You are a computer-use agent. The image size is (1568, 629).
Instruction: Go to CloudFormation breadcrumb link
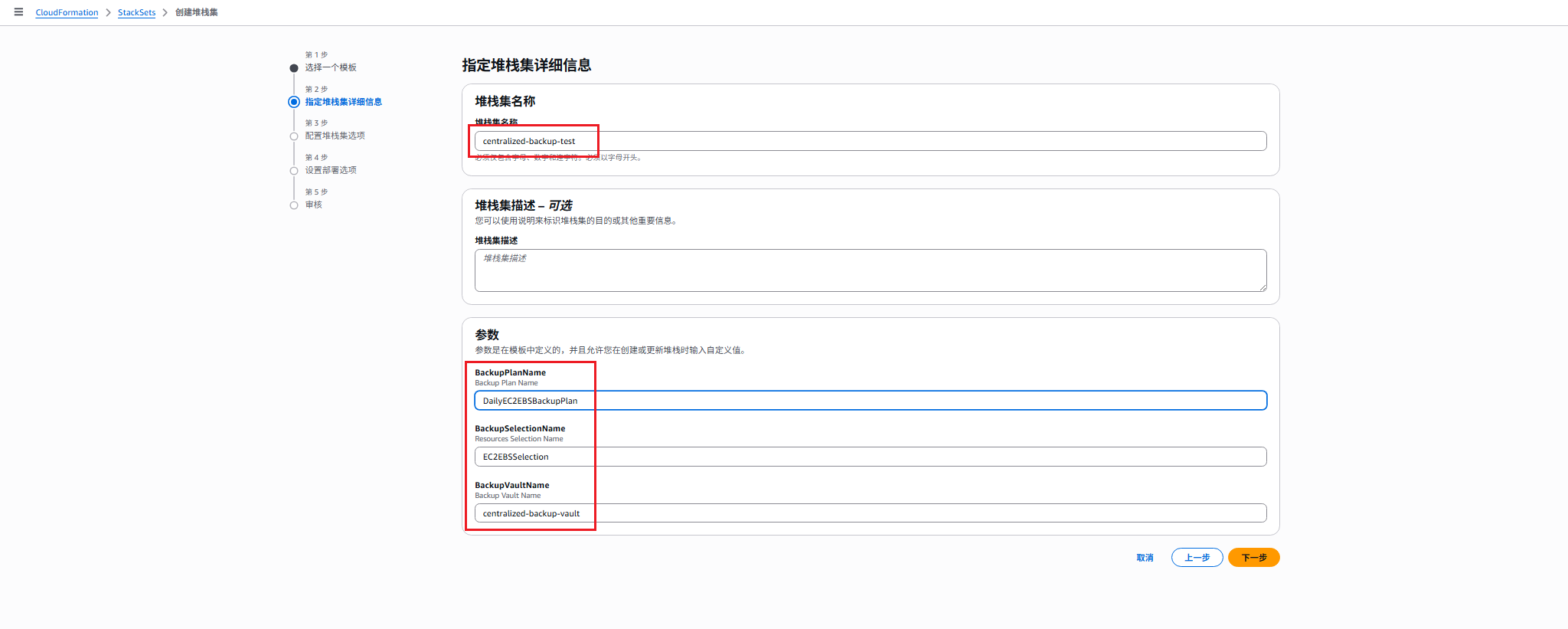pyautogui.click(x=67, y=13)
